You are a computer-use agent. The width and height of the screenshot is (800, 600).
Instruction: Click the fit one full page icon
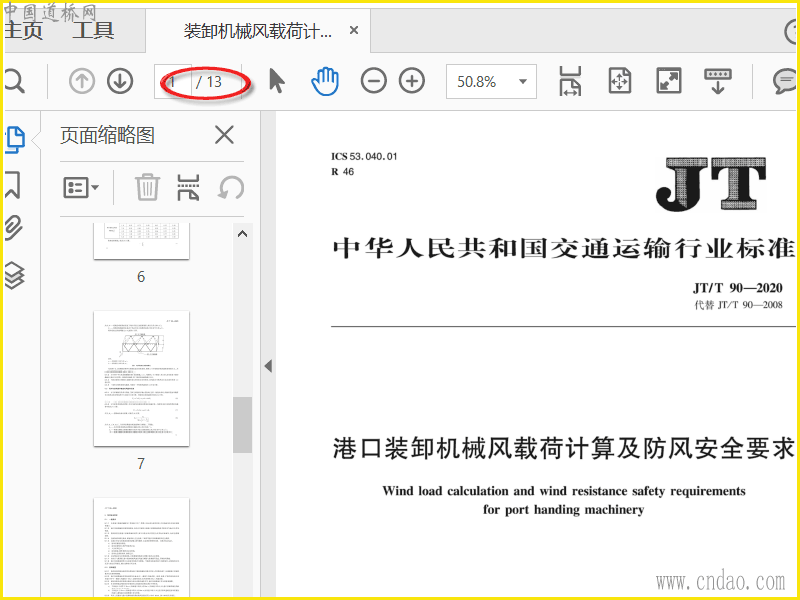tap(619, 81)
